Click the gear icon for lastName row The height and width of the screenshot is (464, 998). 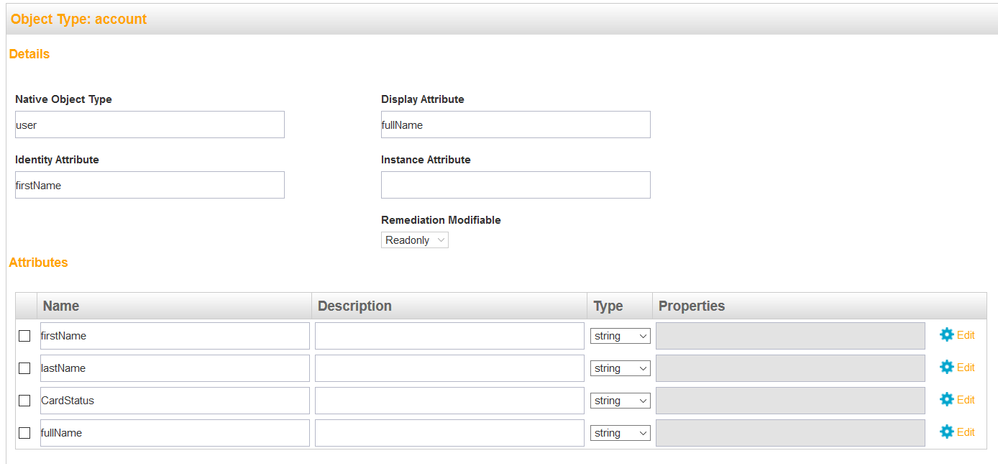947,367
